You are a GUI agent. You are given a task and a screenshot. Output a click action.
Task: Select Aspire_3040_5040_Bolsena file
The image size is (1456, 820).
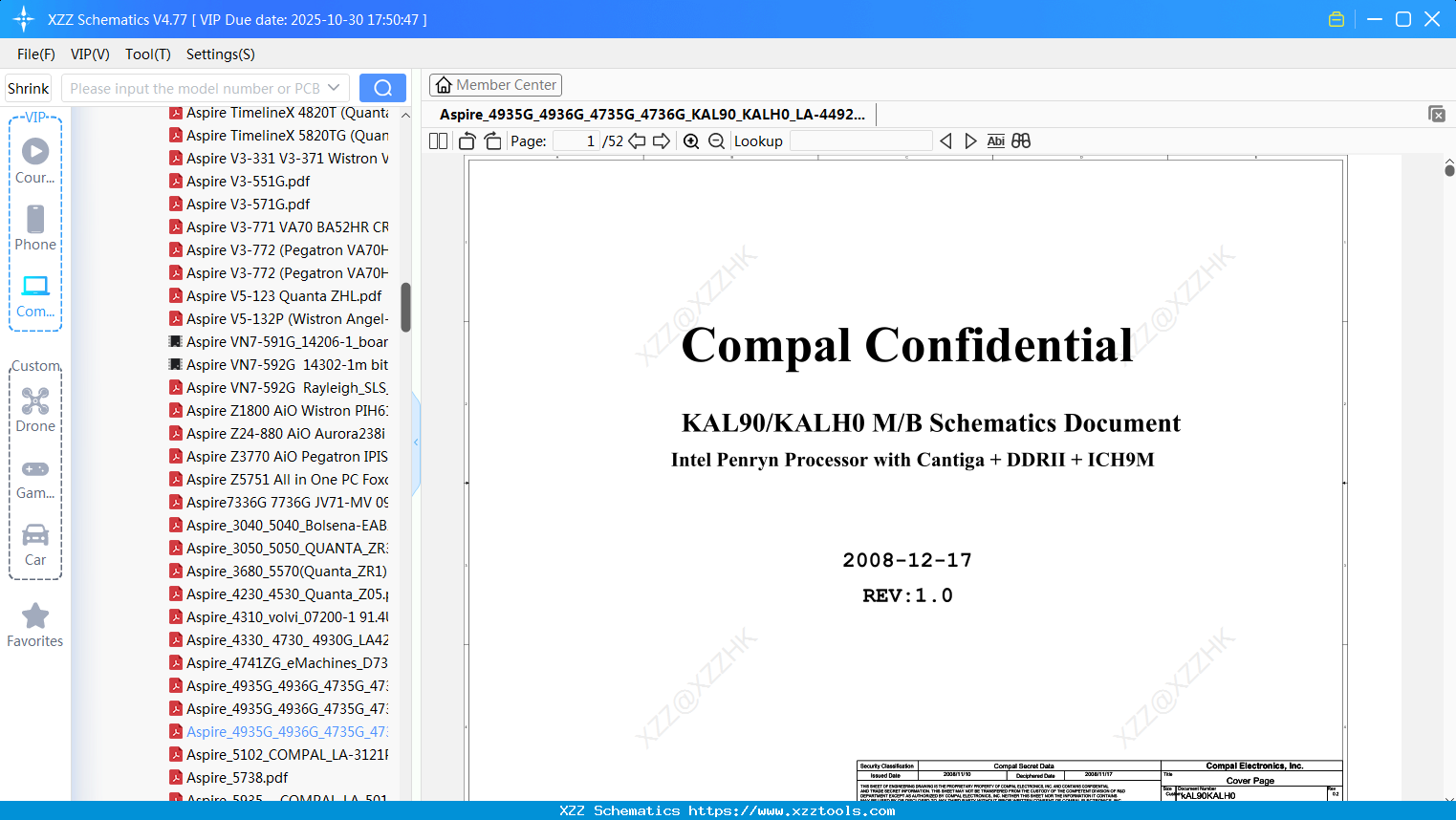coord(279,526)
